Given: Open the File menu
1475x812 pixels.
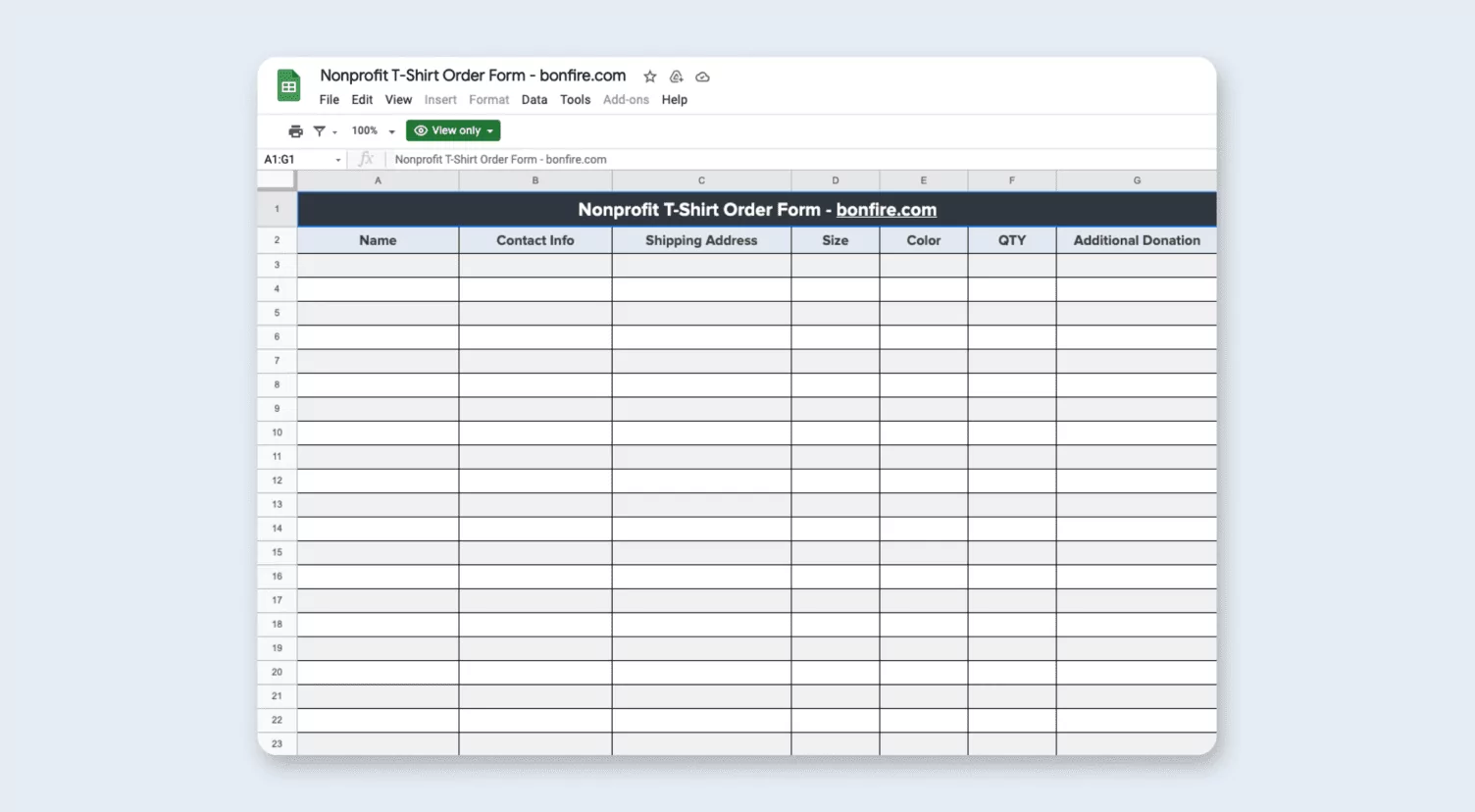Looking at the screenshot, I should pos(329,100).
